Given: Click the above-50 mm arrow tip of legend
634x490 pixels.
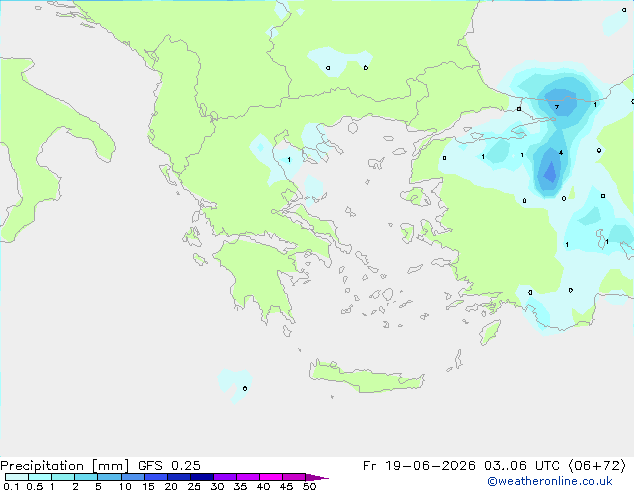Looking at the screenshot, I should 317,477.
